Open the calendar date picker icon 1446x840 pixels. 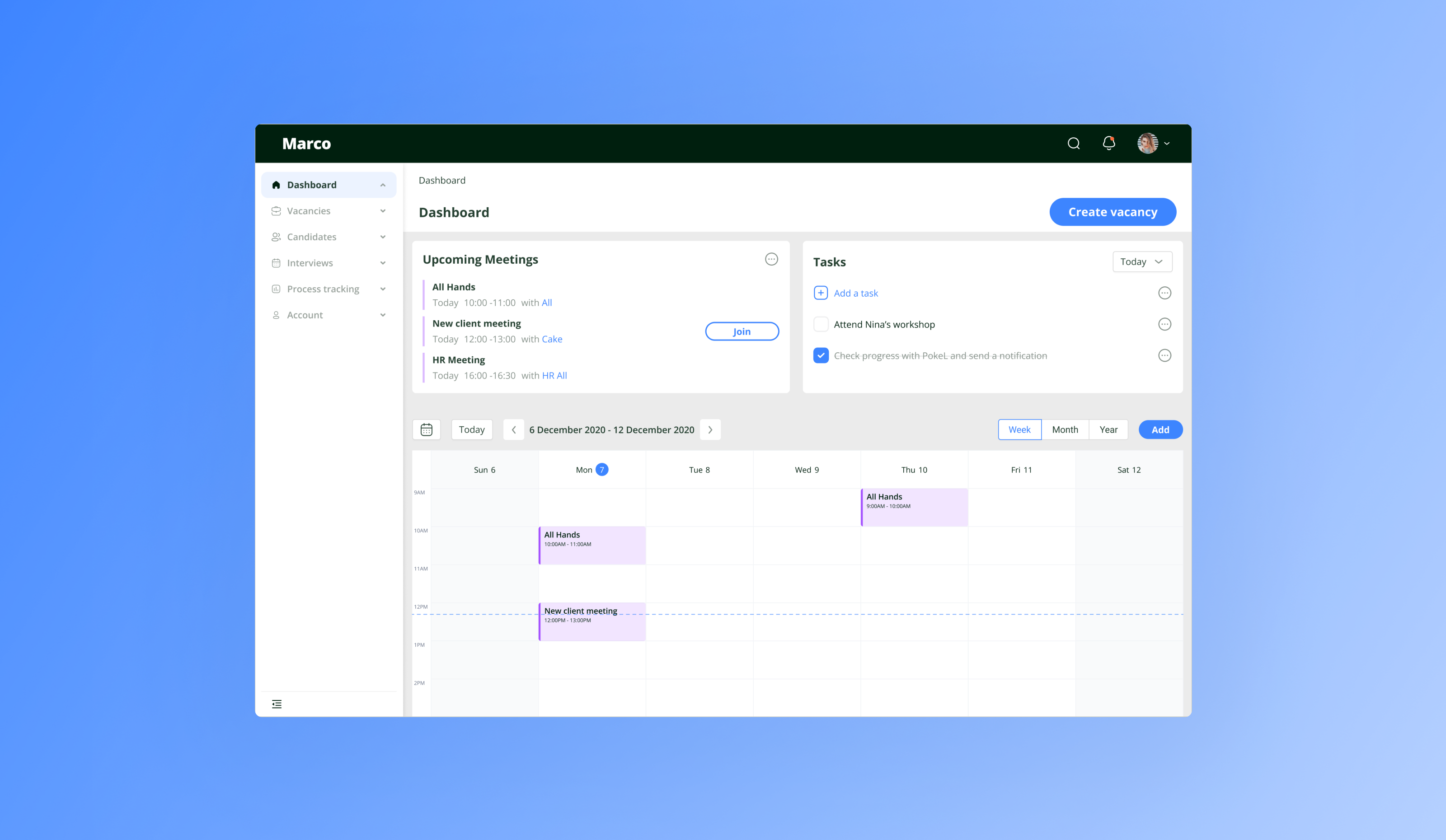tap(426, 429)
